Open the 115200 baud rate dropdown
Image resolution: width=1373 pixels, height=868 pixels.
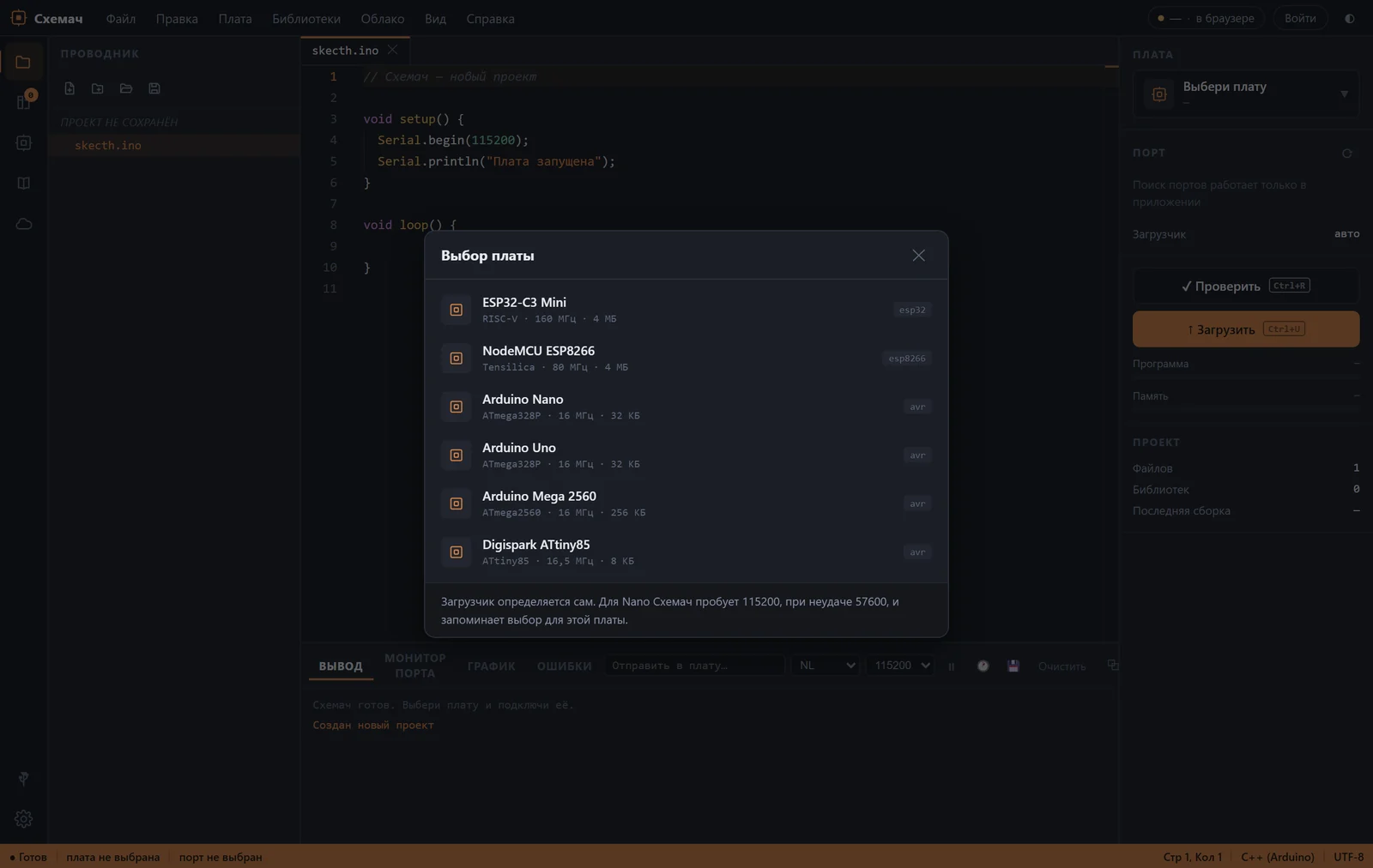click(900, 666)
